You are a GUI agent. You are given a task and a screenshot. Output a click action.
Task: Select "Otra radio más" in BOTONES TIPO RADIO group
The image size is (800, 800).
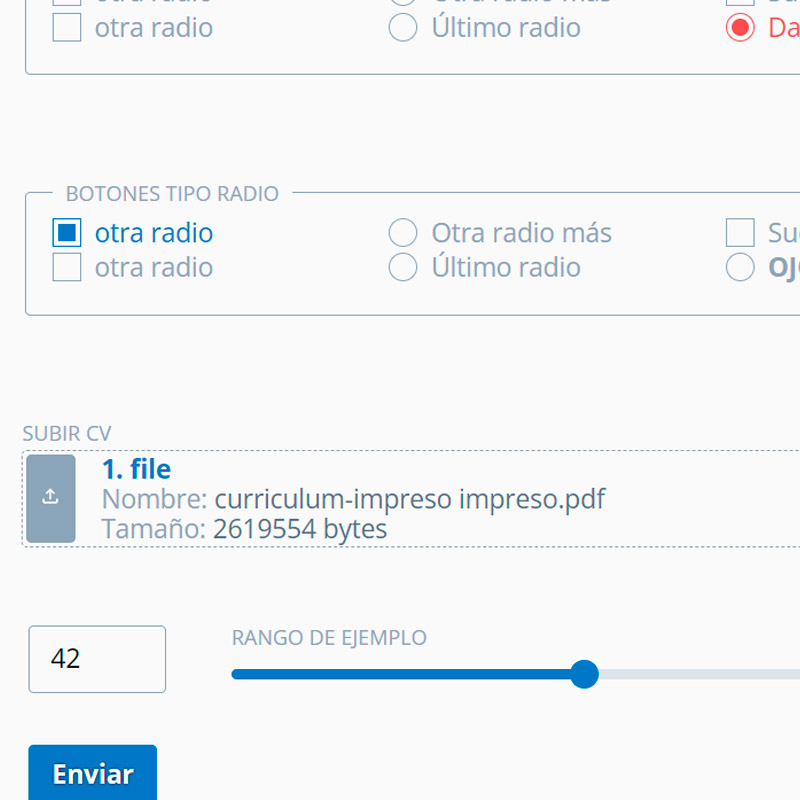point(403,233)
